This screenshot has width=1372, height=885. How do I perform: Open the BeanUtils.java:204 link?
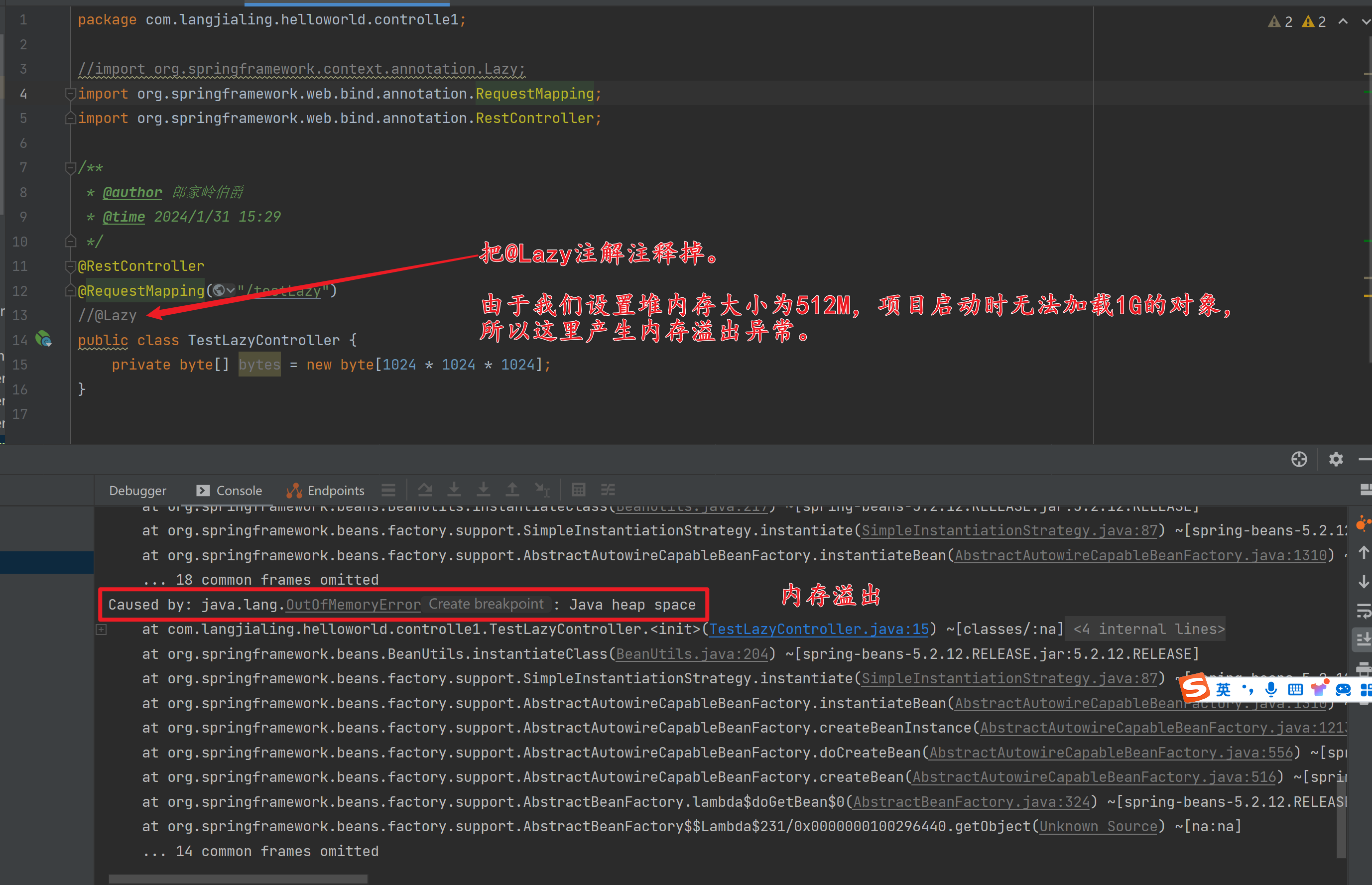(692, 654)
